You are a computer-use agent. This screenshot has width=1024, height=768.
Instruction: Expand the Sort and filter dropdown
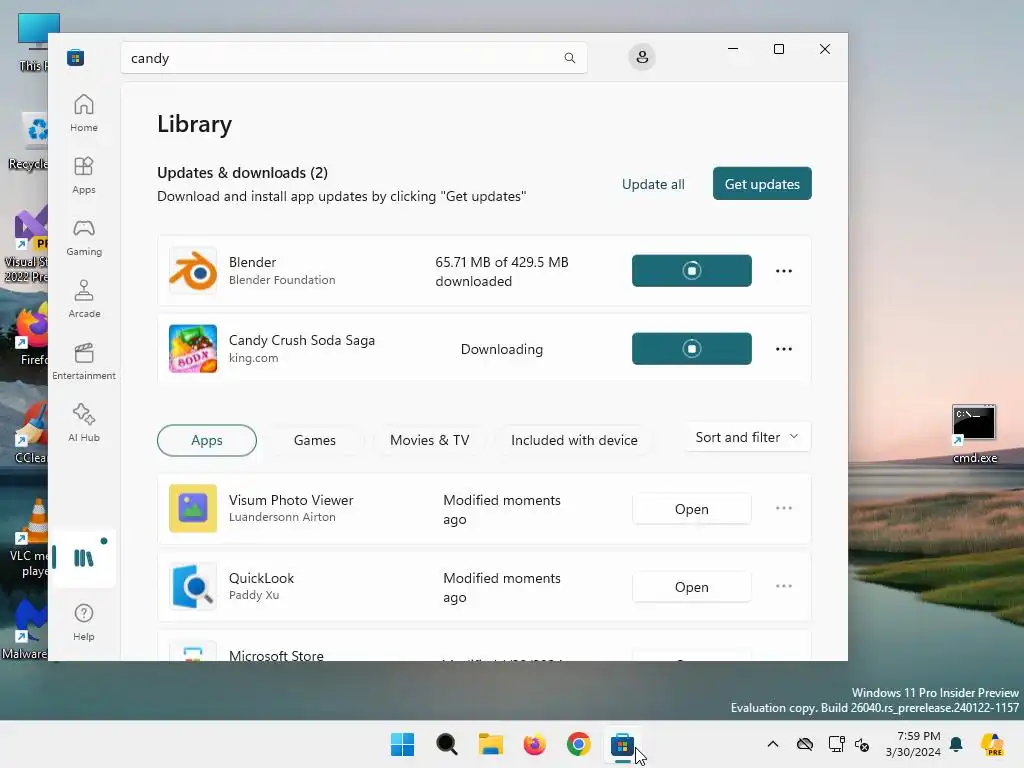coord(748,437)
